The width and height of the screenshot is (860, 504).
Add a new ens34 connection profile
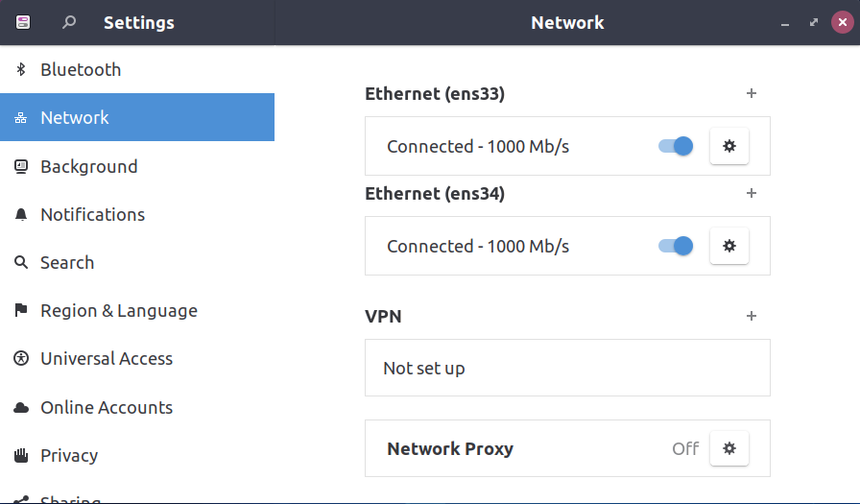[x=752, y=194]
